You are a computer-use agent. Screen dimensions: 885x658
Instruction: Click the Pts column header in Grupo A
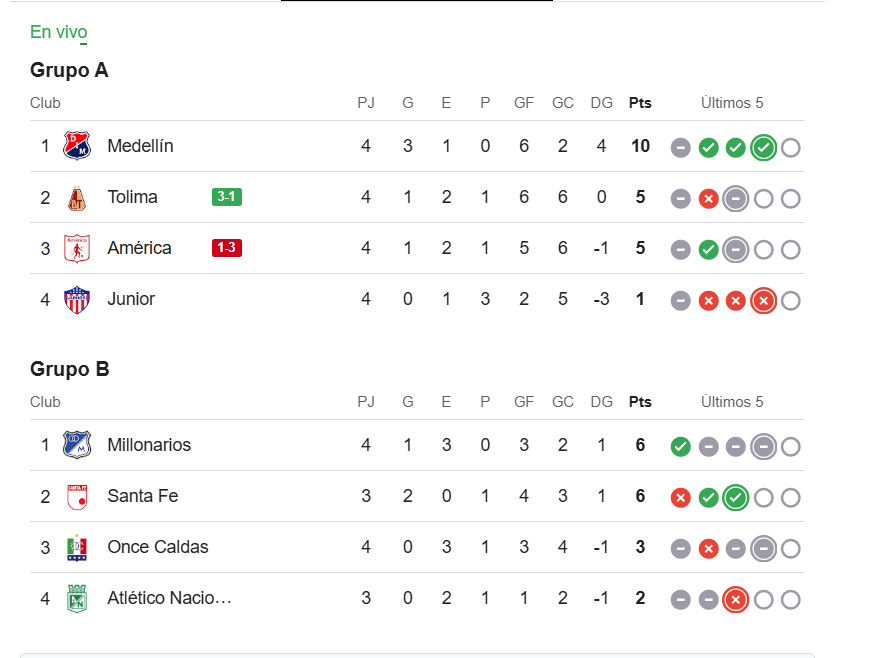640,103
